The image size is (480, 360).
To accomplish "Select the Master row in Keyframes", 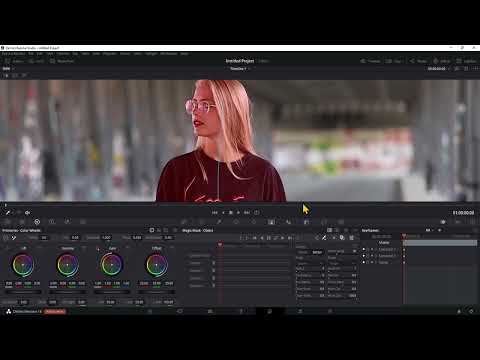I will [384, 243].
